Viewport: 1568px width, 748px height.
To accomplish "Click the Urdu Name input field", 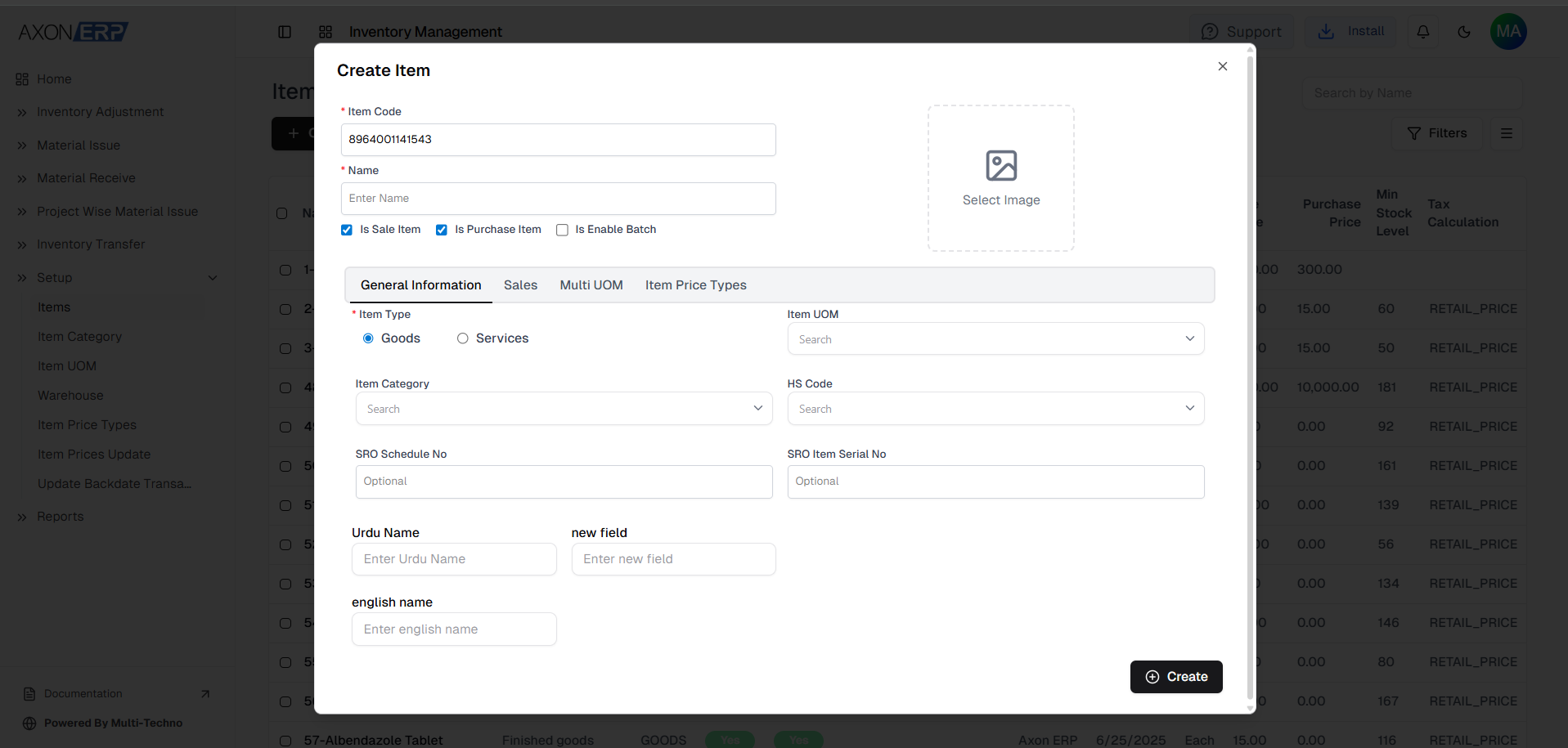I will [454, 559].
